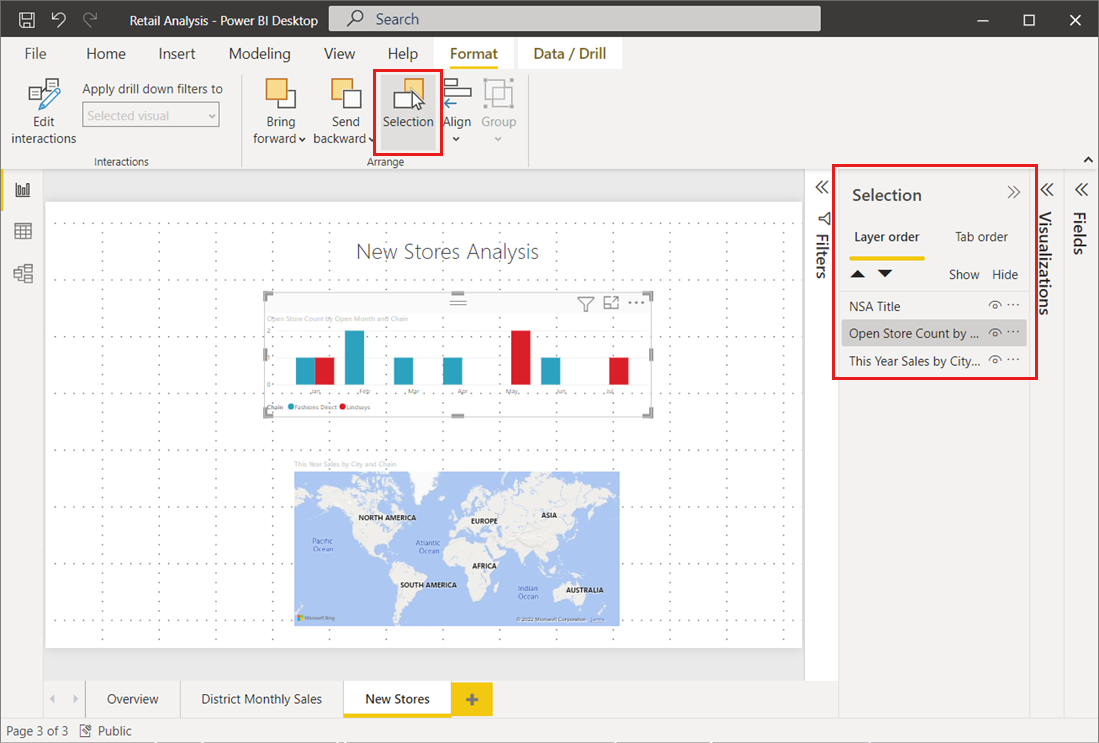This screenshot has width=1099, height=743.
Task: Open the Help ribbon tab
Action: [402, 54]
